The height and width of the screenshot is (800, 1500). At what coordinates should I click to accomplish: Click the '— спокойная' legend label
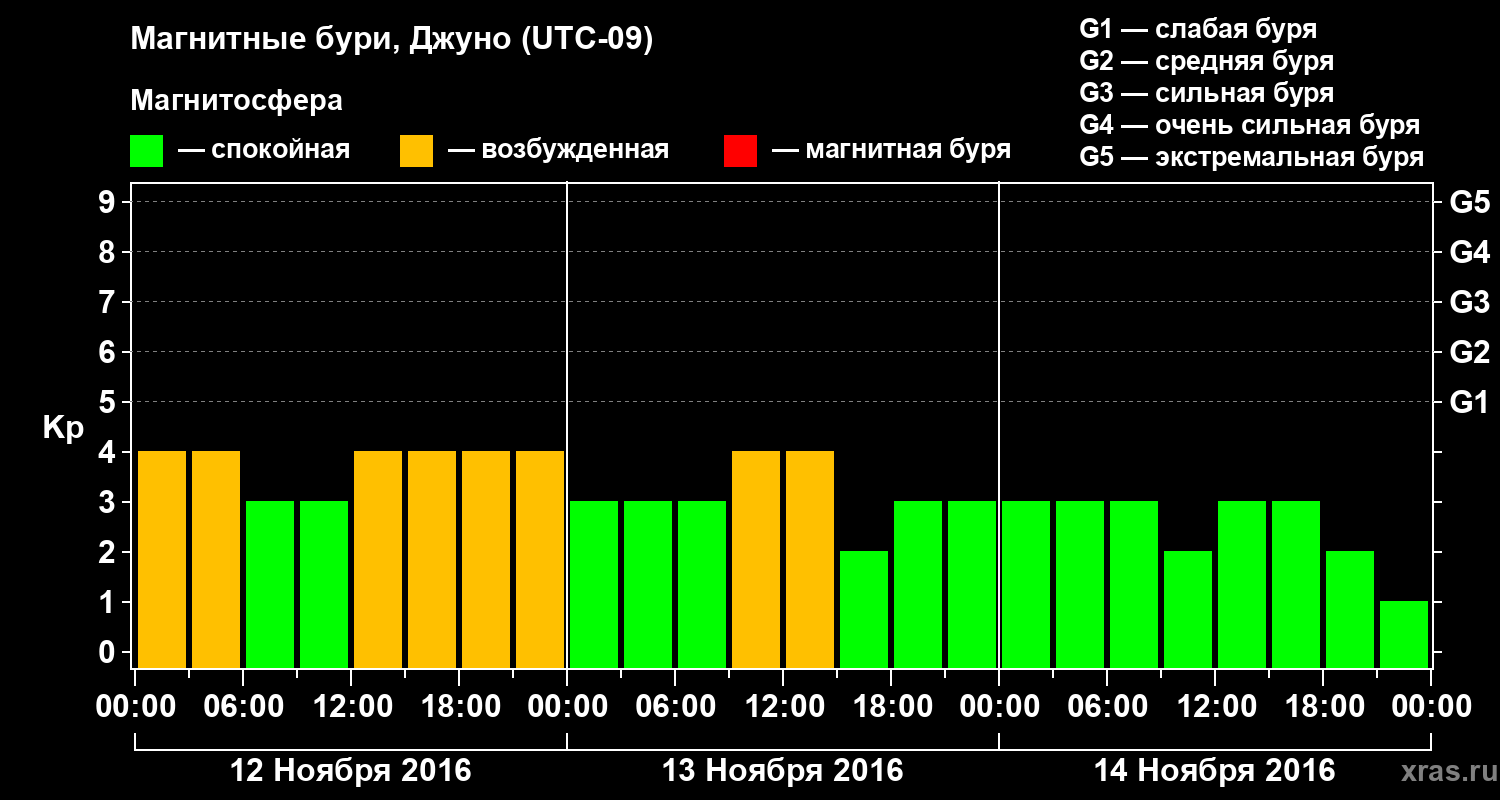264,151
